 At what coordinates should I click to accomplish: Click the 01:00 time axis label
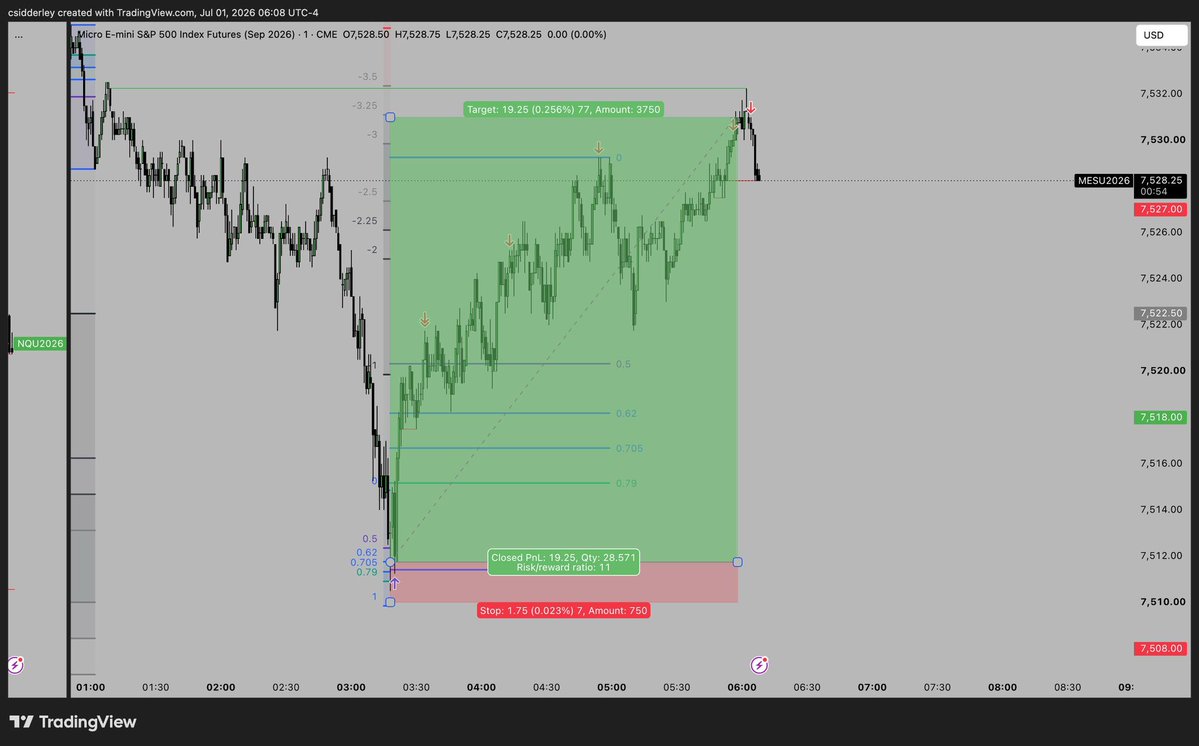click(x=90, y=687)
